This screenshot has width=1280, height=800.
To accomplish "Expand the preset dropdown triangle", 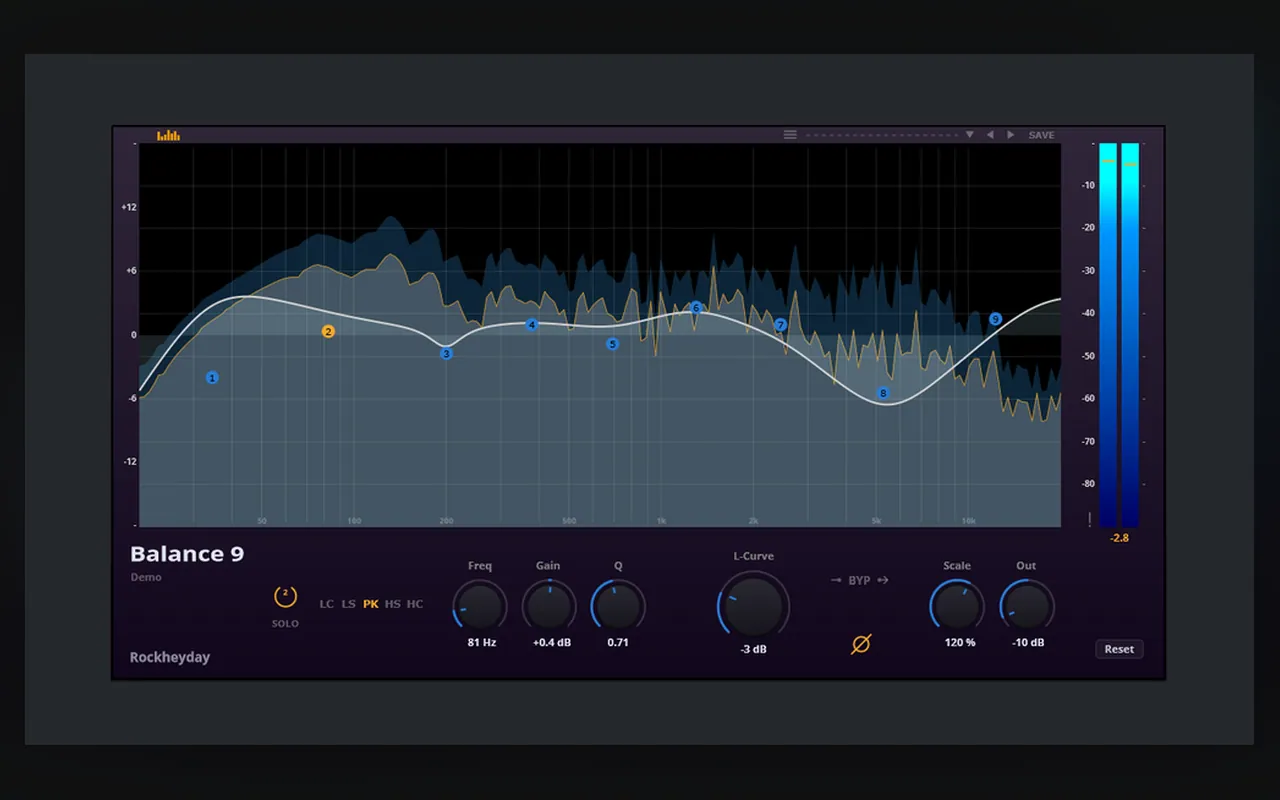I will click(969, 135).
